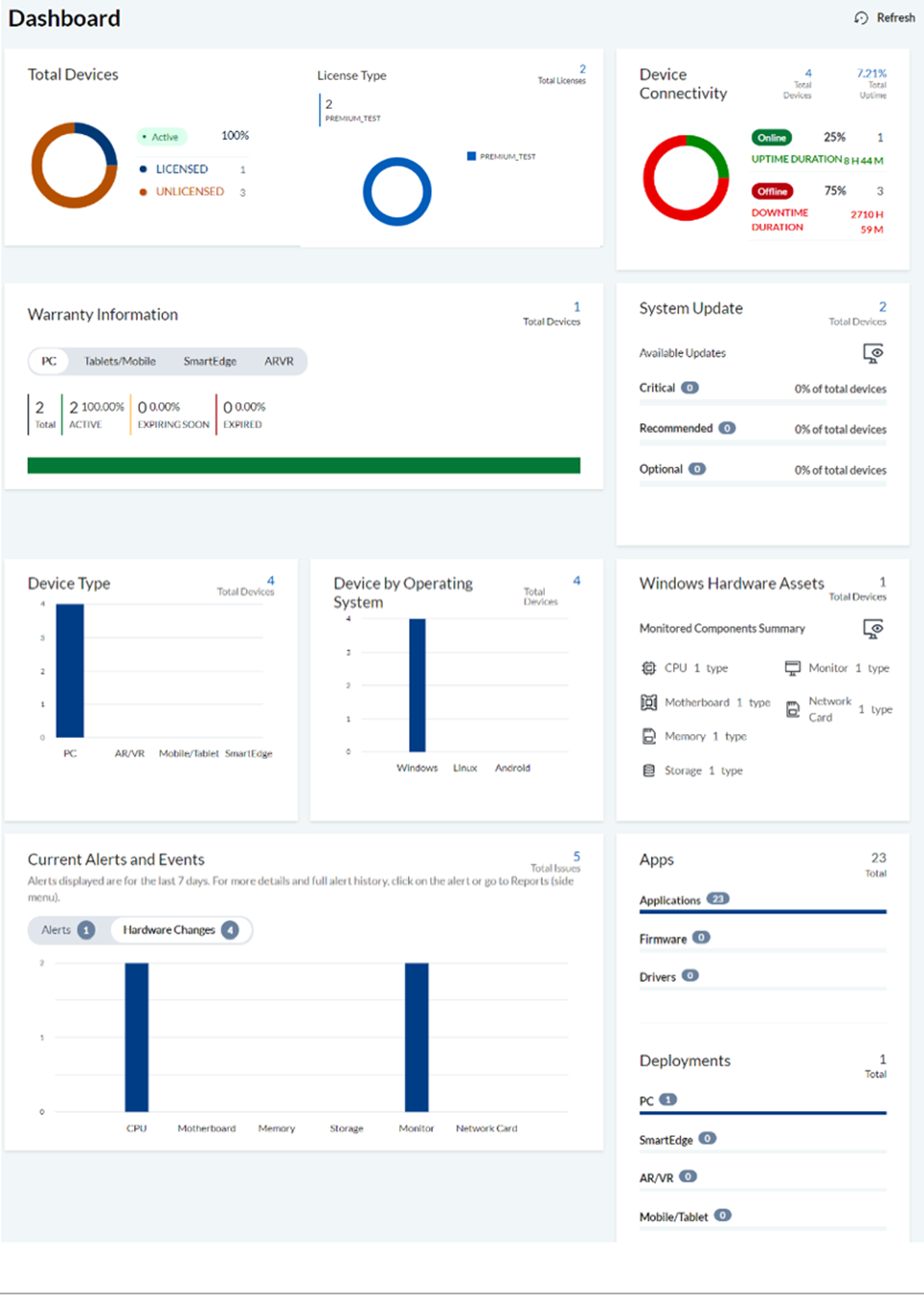Click the Windows bar in Operating System chart
Image resolution: width=924 pixels, height=1302 pixels.
click(418, 686)
